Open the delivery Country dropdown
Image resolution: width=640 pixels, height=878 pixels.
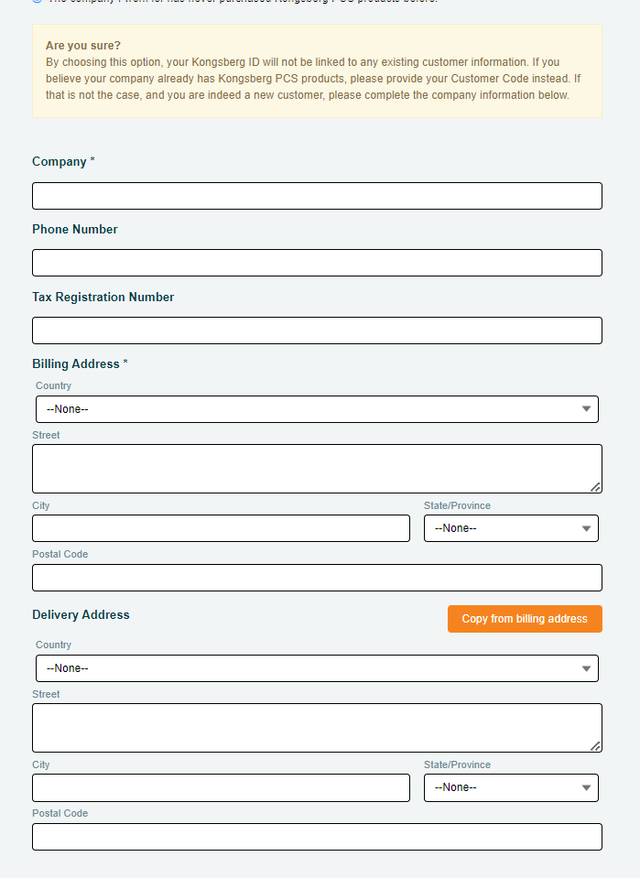[x=316, y=668]
